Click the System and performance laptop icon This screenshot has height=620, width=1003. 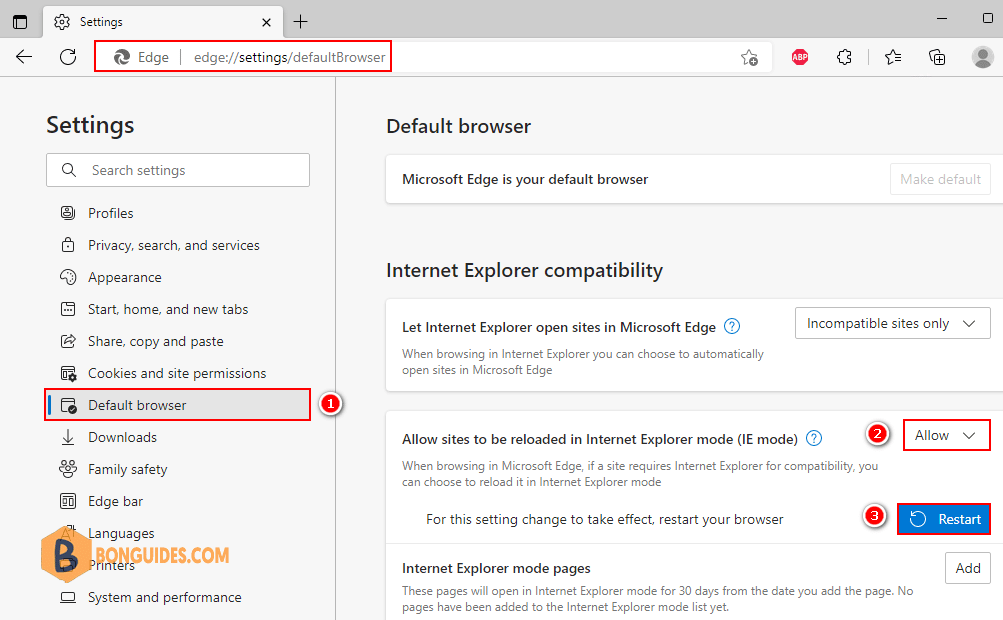pyautogui.click(x=68, y=597)
